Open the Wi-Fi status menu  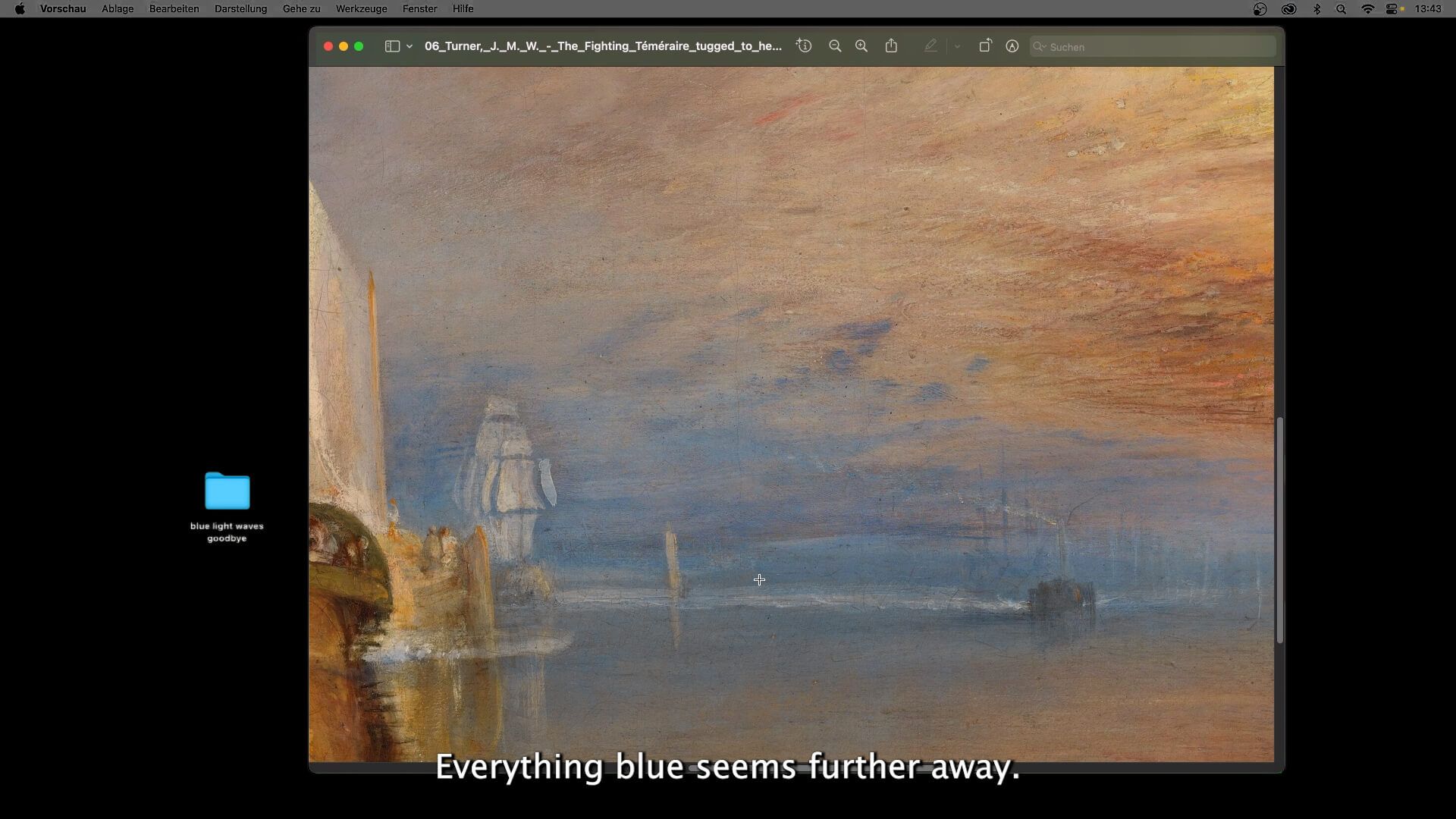point(1367,9)
